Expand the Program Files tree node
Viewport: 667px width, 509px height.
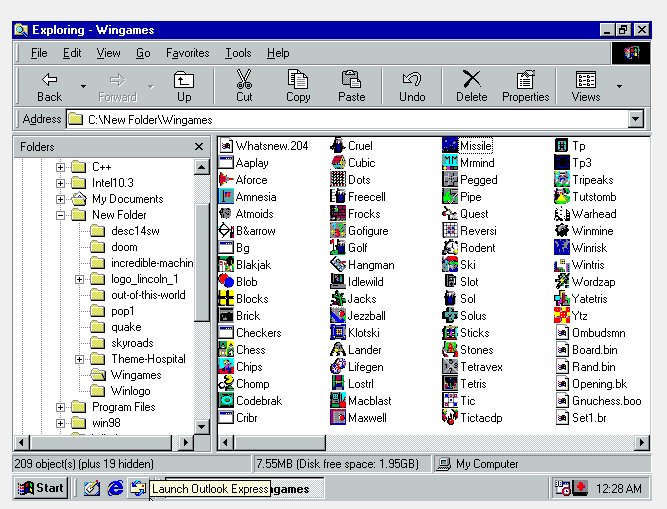(x=60, y=407)
